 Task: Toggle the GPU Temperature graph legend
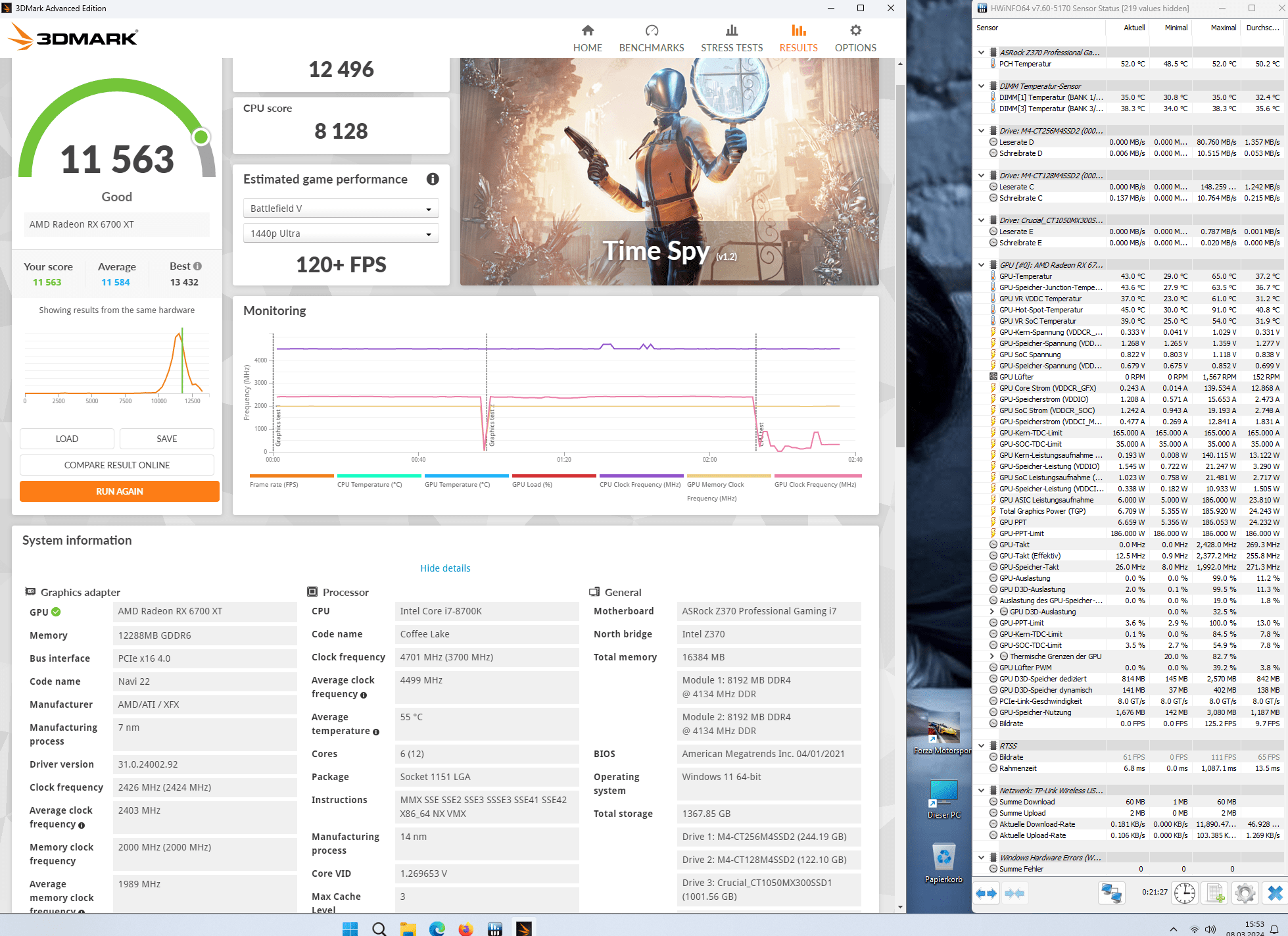[467, 481]
